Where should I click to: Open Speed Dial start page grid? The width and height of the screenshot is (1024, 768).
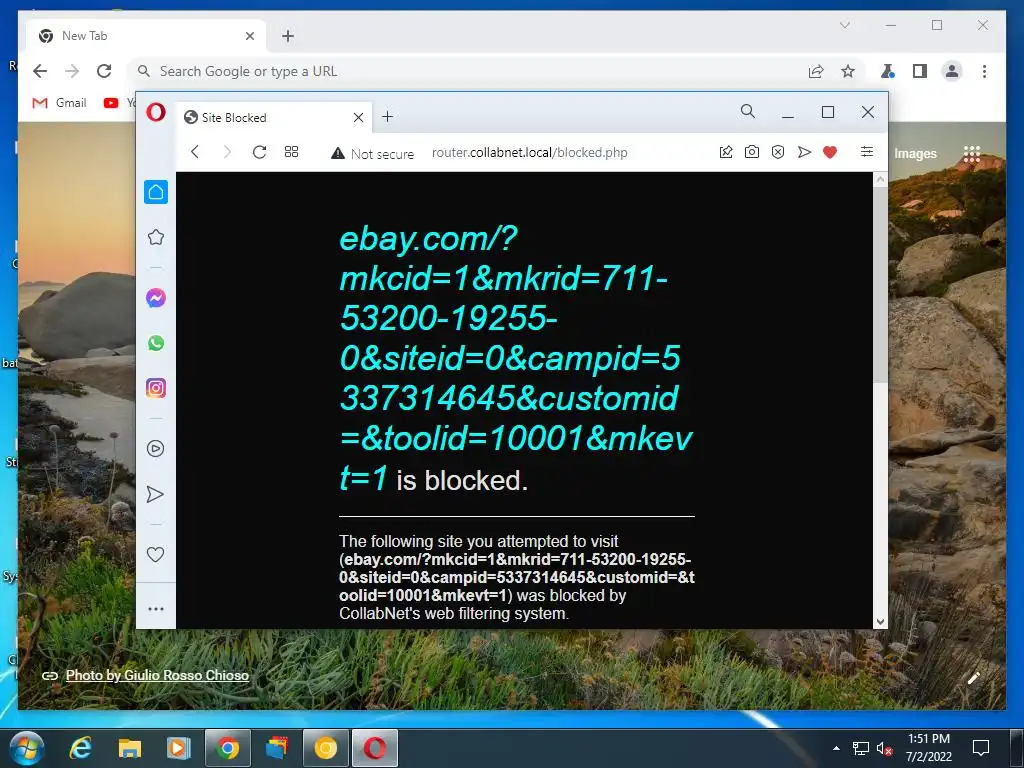(x=291, y=152)
